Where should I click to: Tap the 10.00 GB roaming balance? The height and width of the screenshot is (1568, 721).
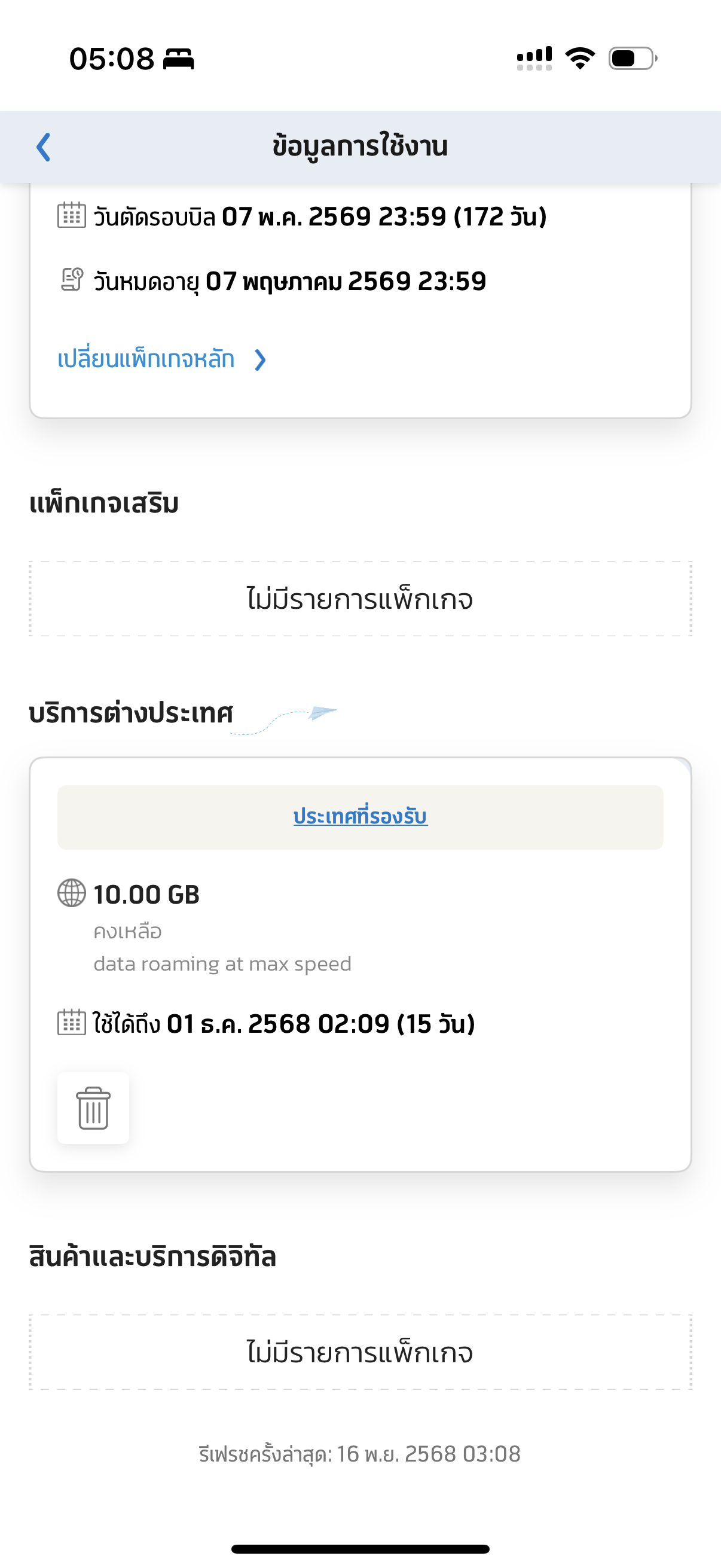(x=146, y=894)
